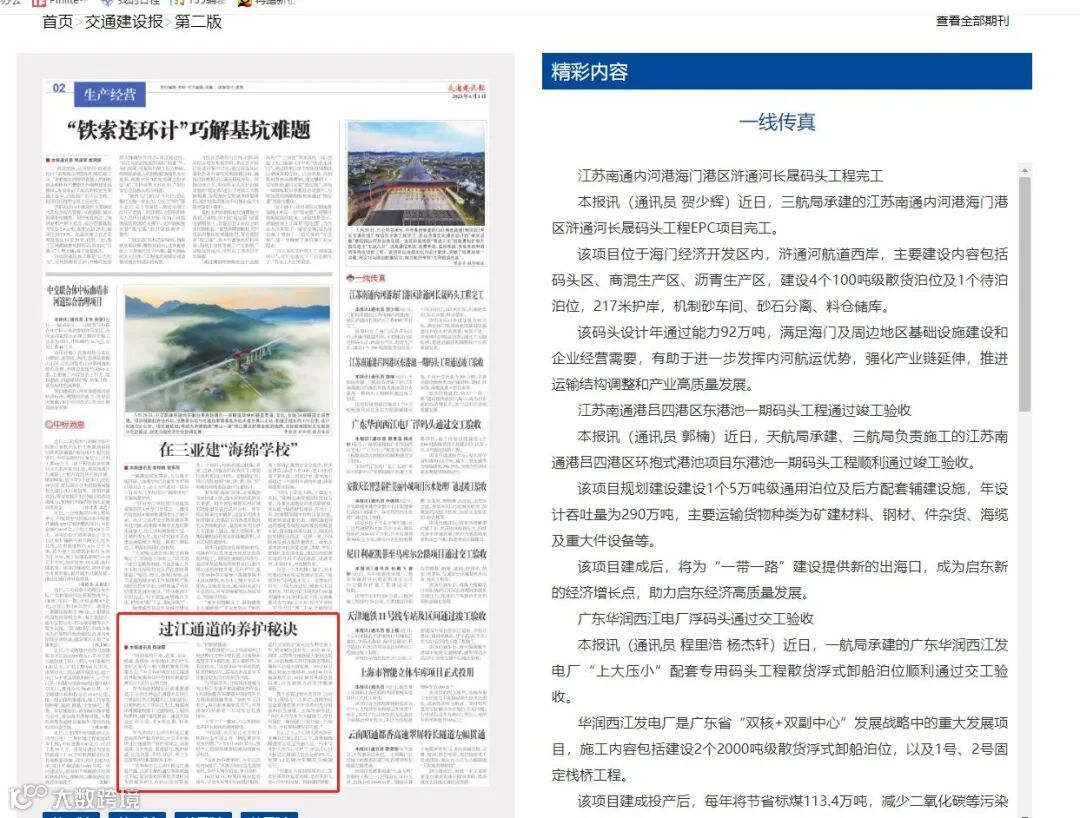Open newspaper headline 上海市智能立体车库项目正式投用
The height and width of the screenshot is (818, 1080).
click(x=416, y=672)
